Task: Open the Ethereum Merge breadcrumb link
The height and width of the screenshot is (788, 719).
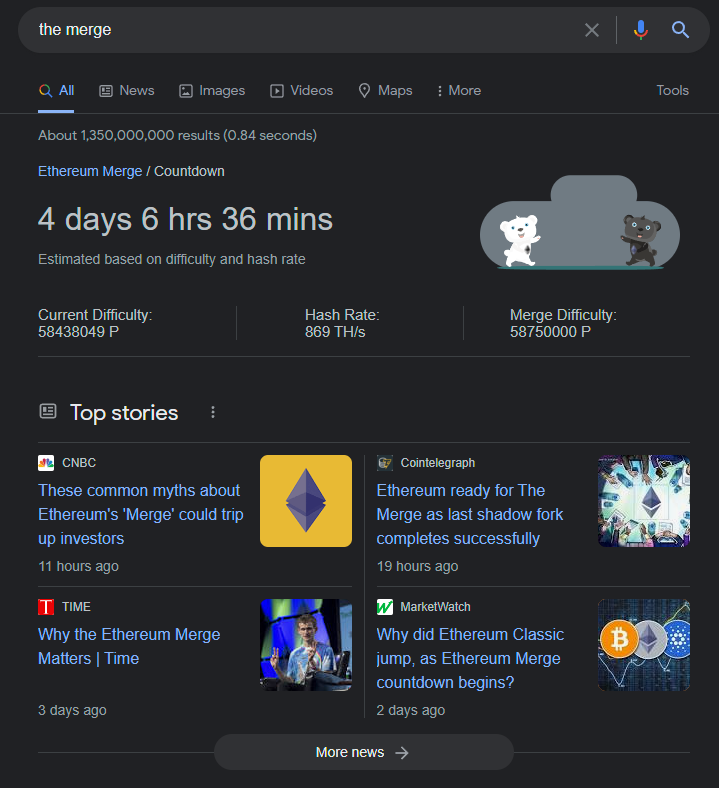Action: (x=90, y=171)
